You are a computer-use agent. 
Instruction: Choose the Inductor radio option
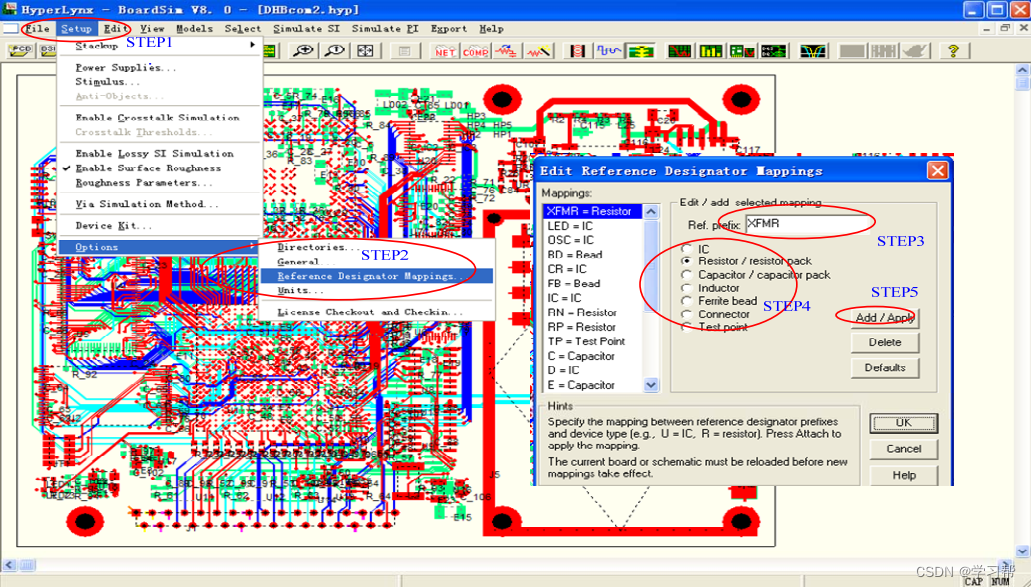click(x=686, y=288)
